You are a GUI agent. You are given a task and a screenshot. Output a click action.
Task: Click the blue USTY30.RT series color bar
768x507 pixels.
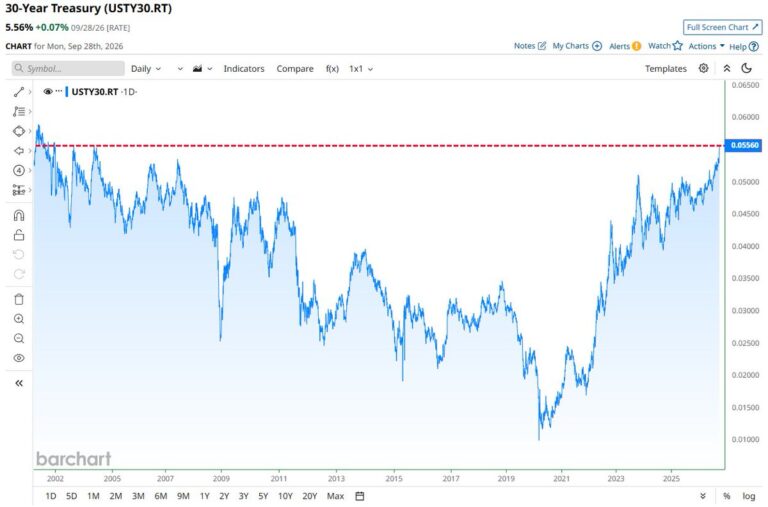67,92
